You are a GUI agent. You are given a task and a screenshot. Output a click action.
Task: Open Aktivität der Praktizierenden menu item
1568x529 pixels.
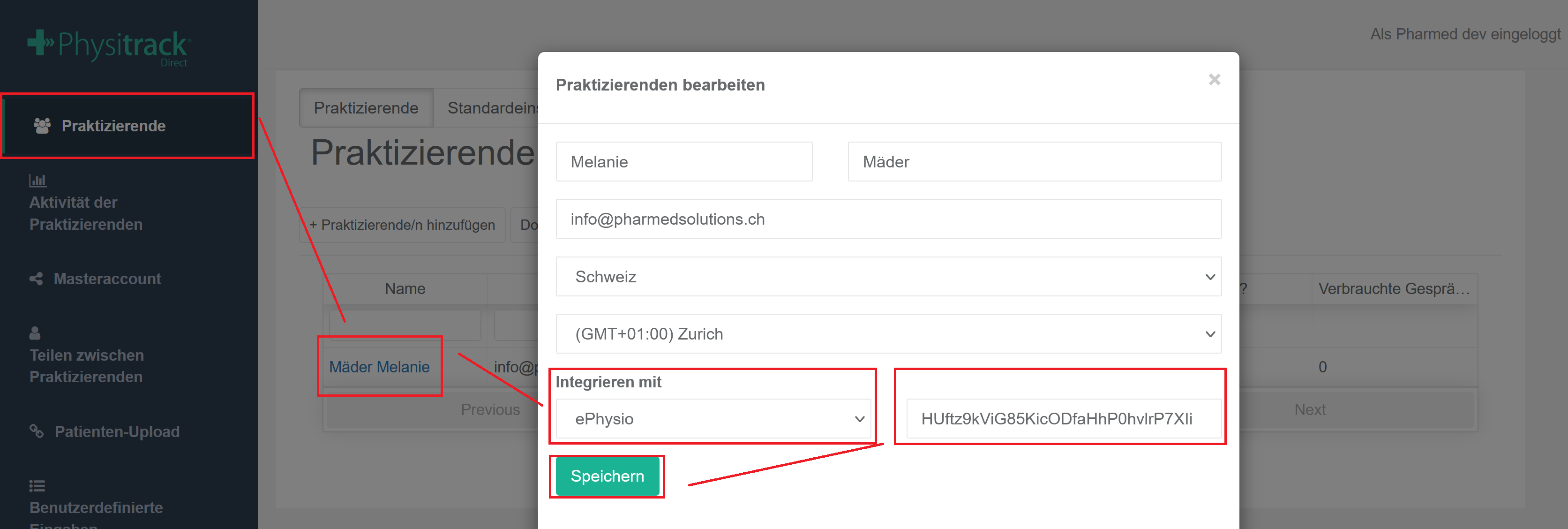[86, 204]
